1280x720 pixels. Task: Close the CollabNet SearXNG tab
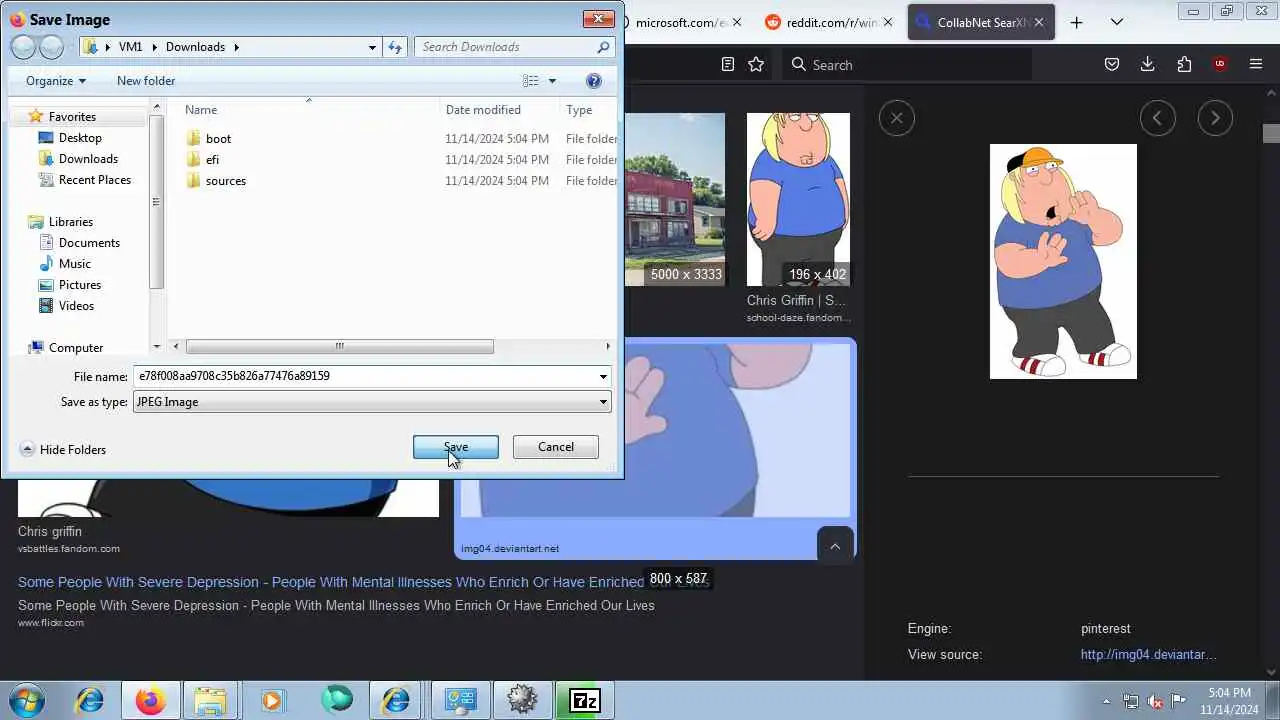coord(1039,22)
